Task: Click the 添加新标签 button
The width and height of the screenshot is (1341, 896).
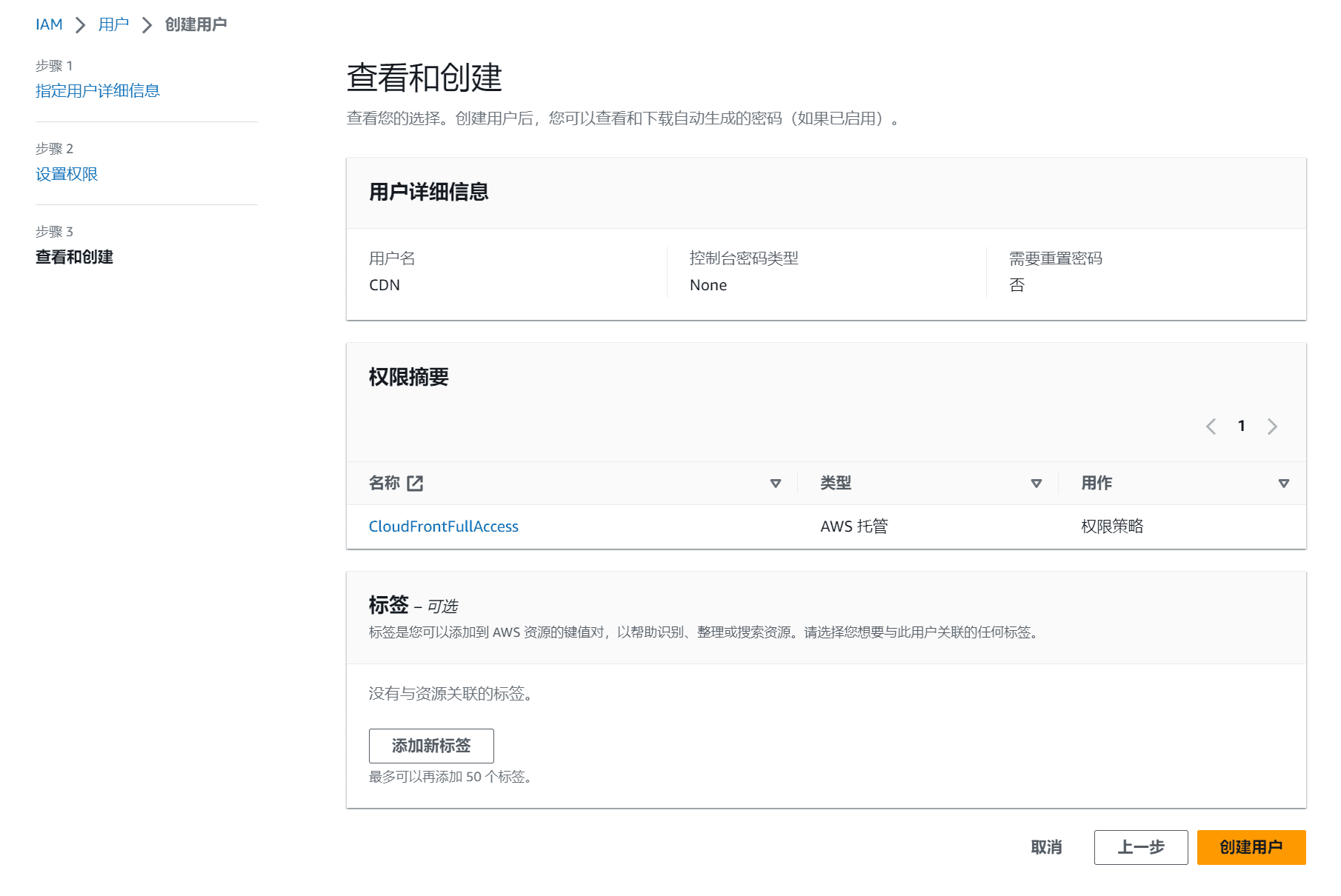Action: pyautogui.click(x=431, y=746)
